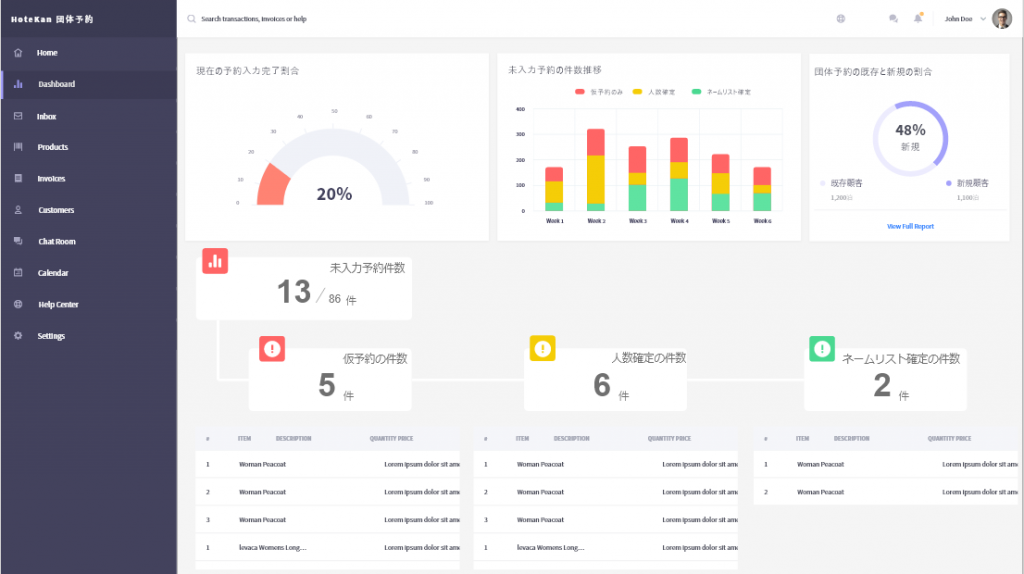Toggle ネームリスト確定 green legend swatch
1024x574 pixels.
click(696, 91)
